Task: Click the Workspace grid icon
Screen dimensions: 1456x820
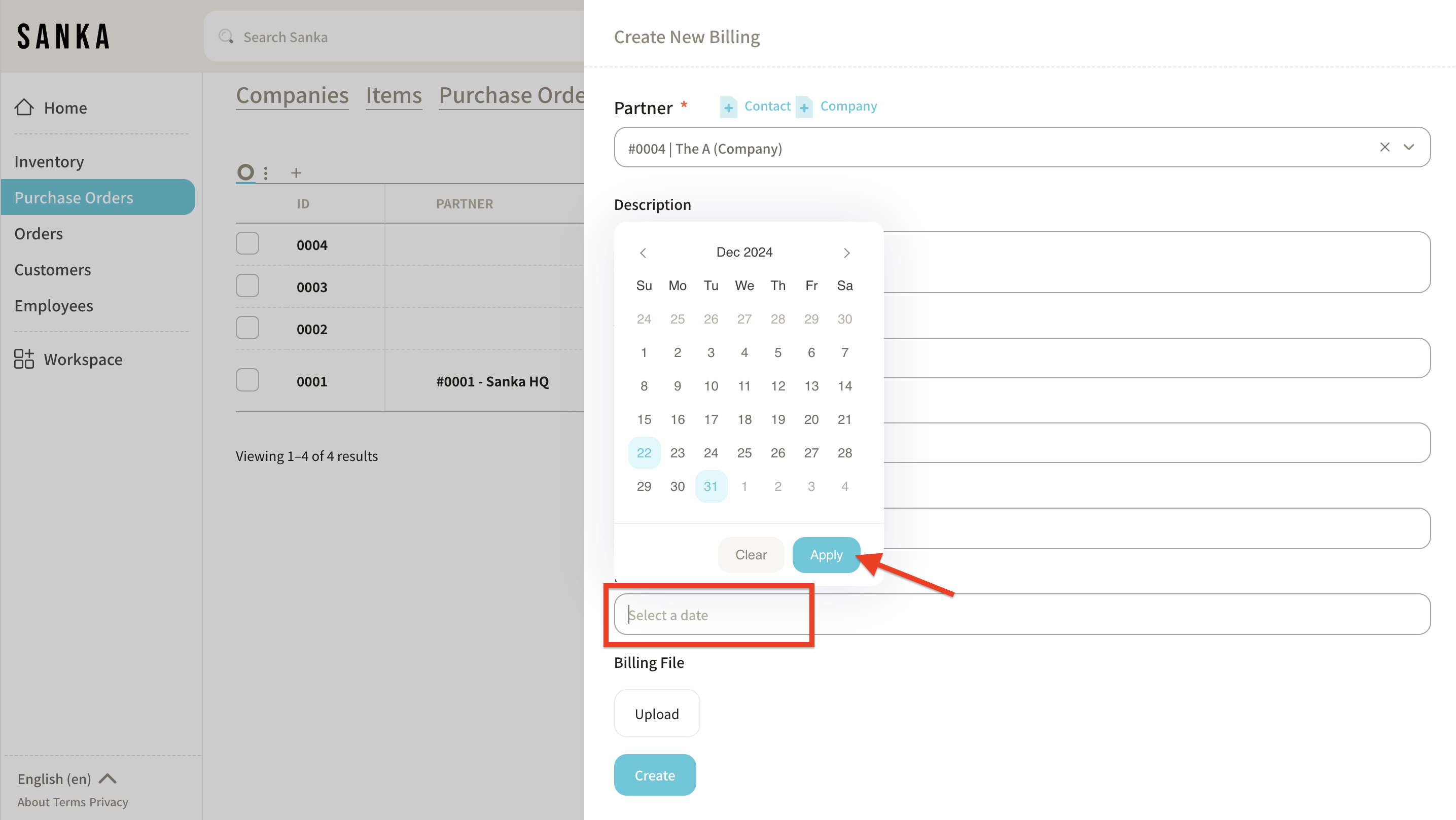Action: click(24, 359)
